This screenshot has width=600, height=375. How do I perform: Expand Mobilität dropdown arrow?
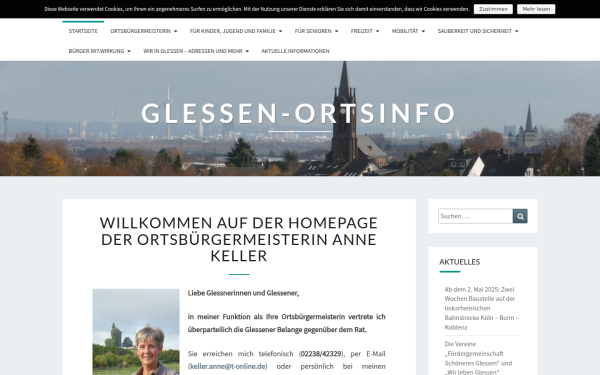coord(423,31)
